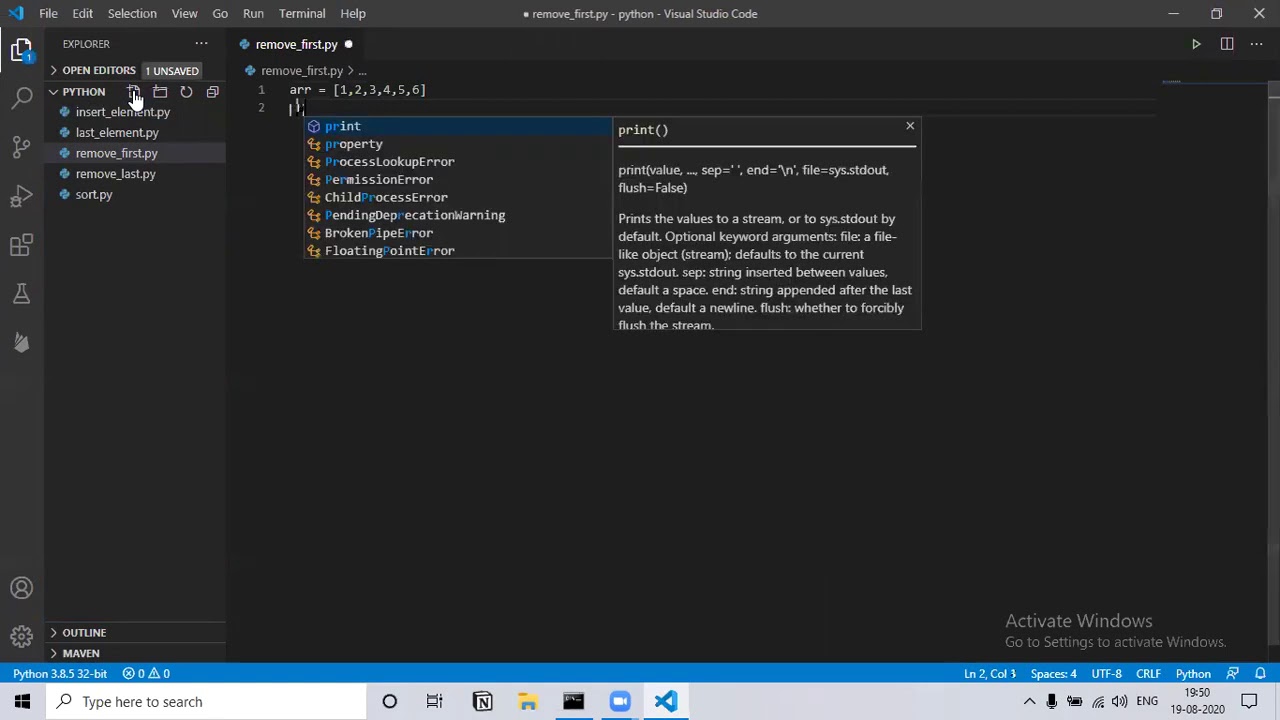
Task: Expand the Outline section
Action: [x=135, y=633]
